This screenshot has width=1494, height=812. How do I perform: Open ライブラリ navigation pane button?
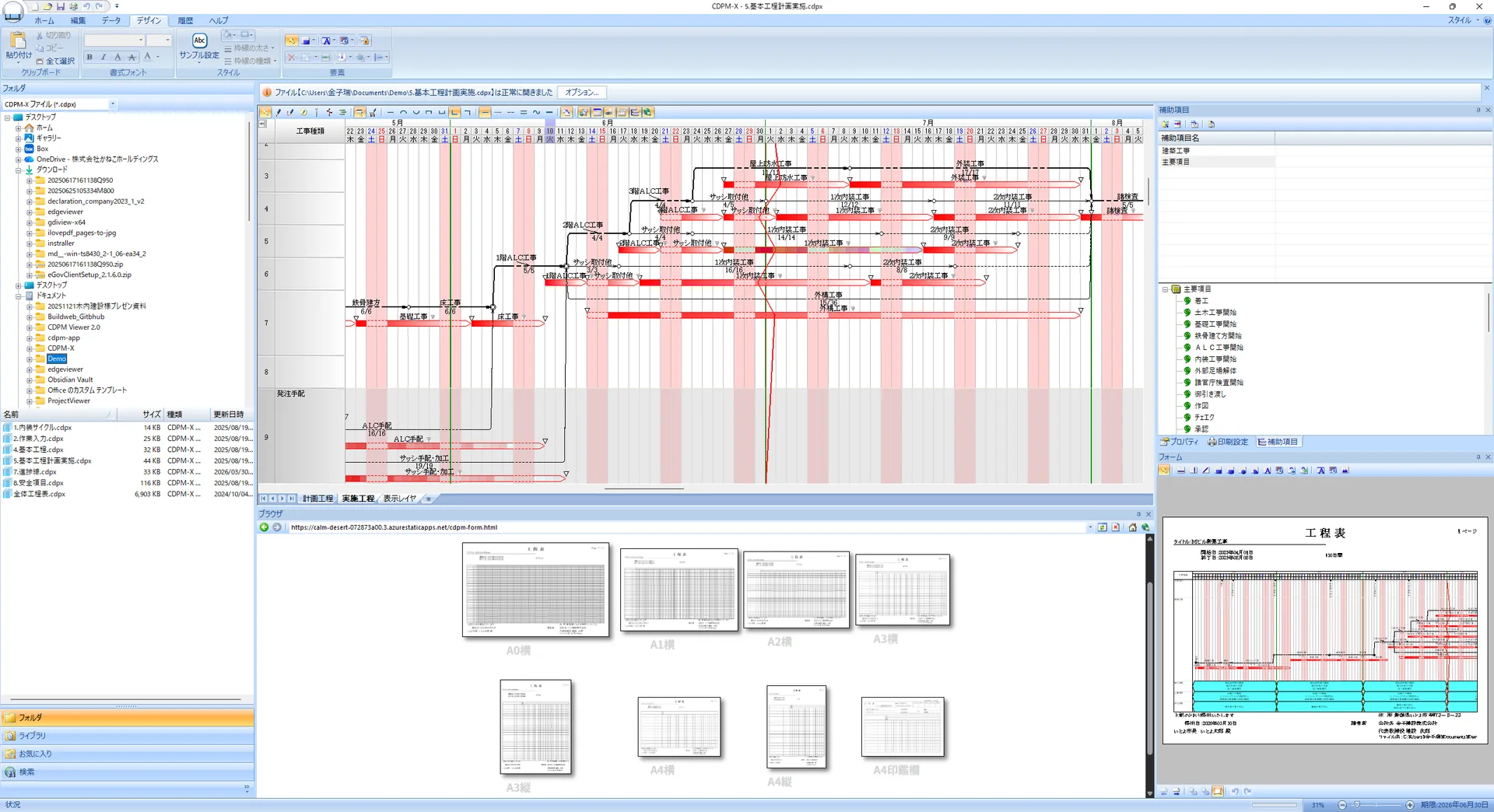[x=127, y=736]
